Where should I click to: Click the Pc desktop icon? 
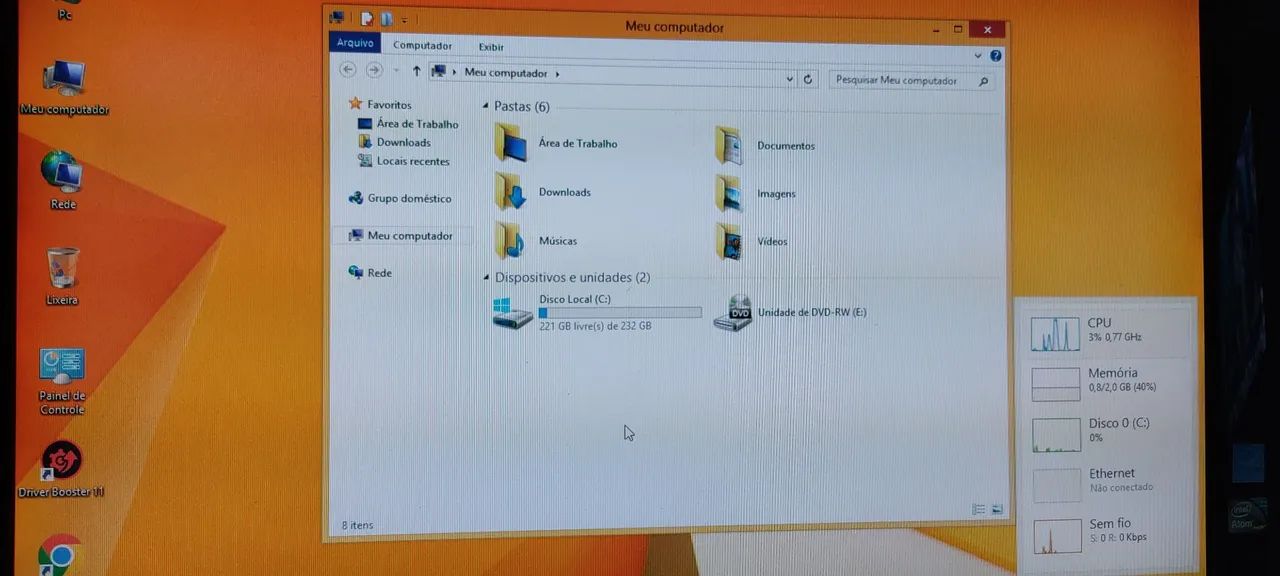coord(65,11)
